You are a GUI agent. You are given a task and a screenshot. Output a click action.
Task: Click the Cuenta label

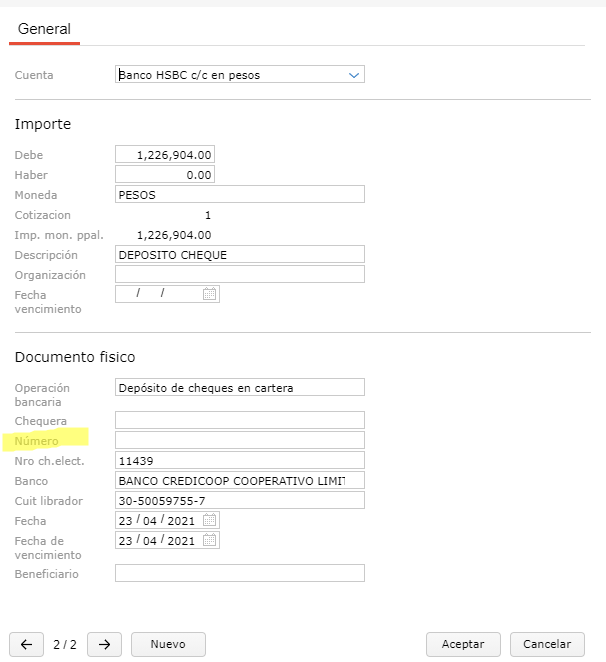point(34,75)
